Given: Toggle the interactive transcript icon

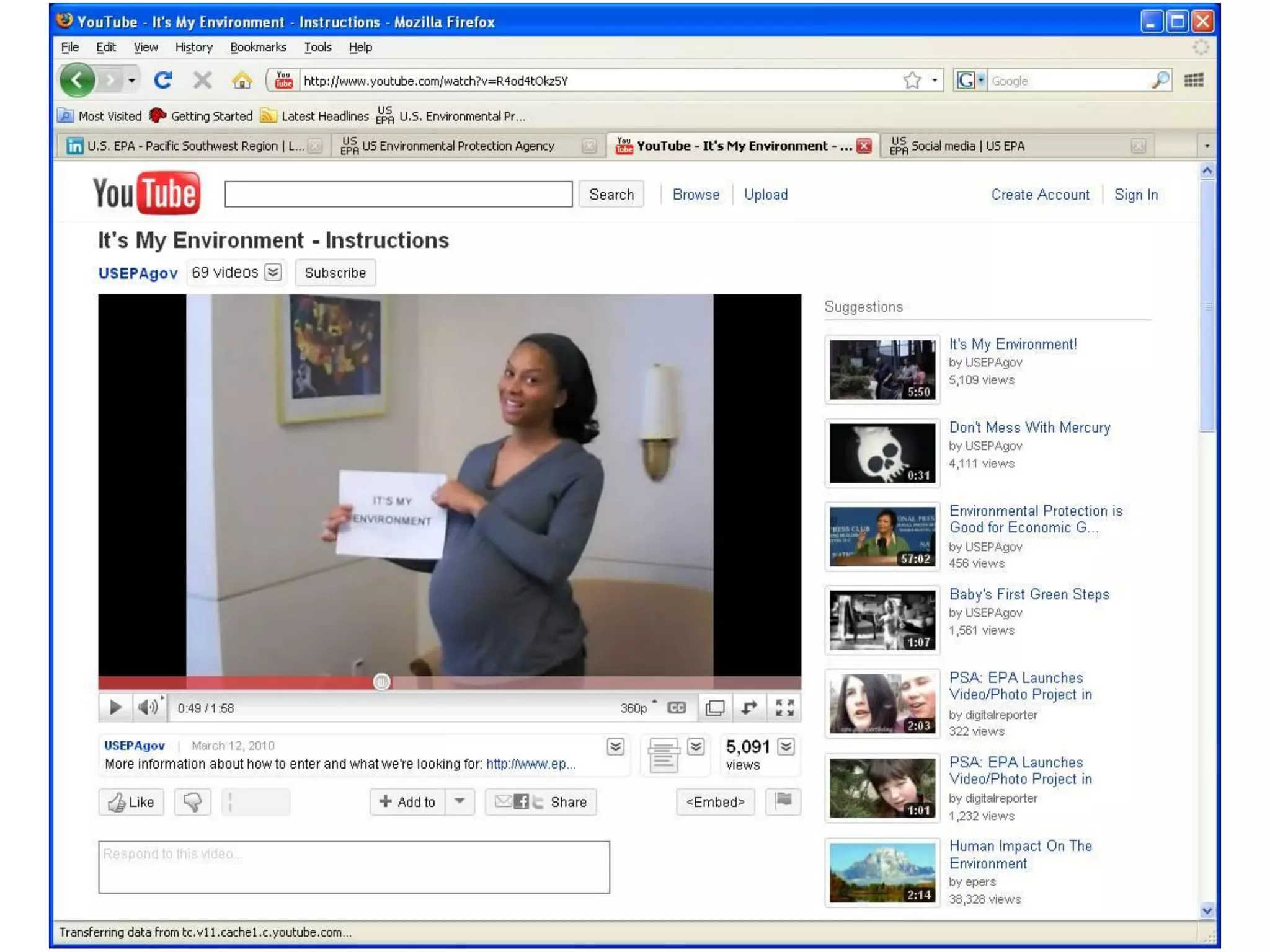Looking at the screenshot, I should pos(664,754).
